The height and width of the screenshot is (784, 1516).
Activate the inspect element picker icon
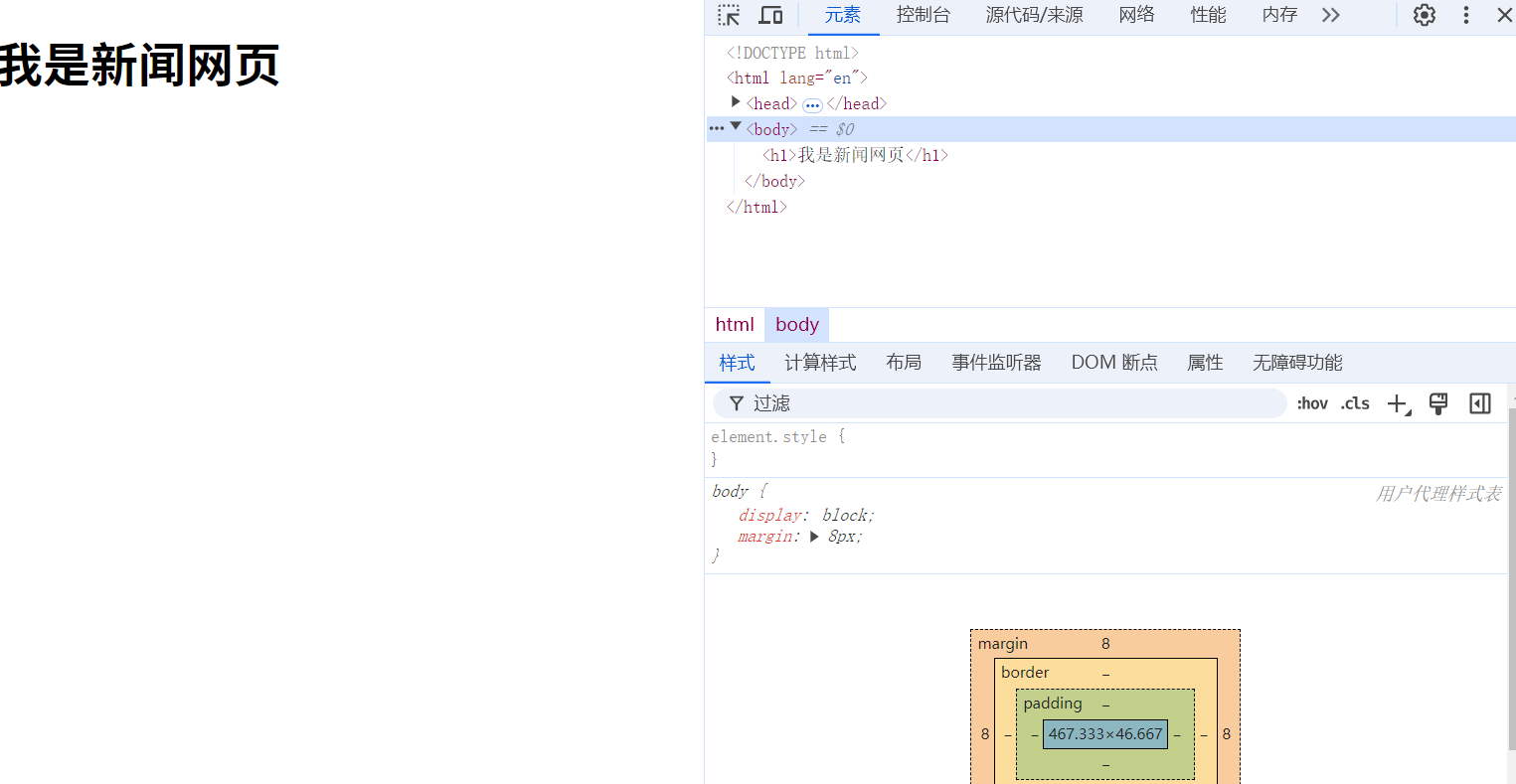[729, 15]
